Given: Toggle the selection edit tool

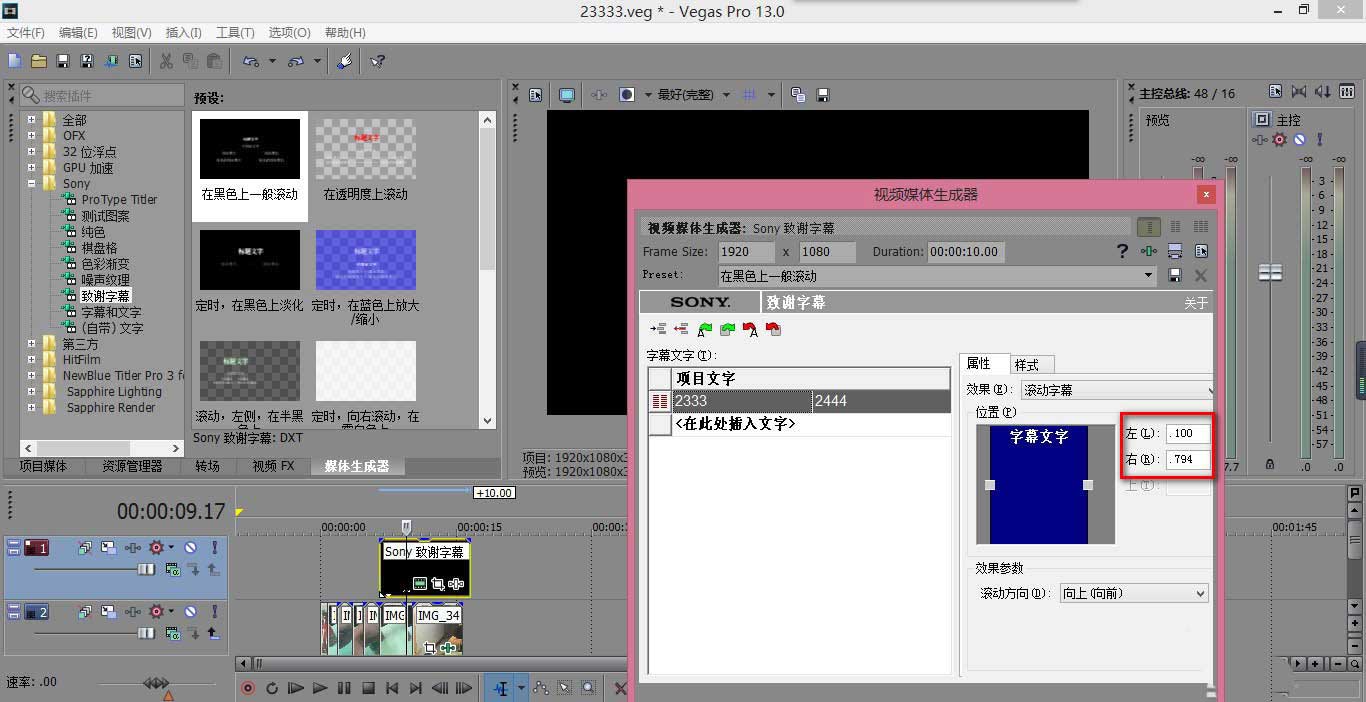Looking at the screenshot, I should pos(565,688).
